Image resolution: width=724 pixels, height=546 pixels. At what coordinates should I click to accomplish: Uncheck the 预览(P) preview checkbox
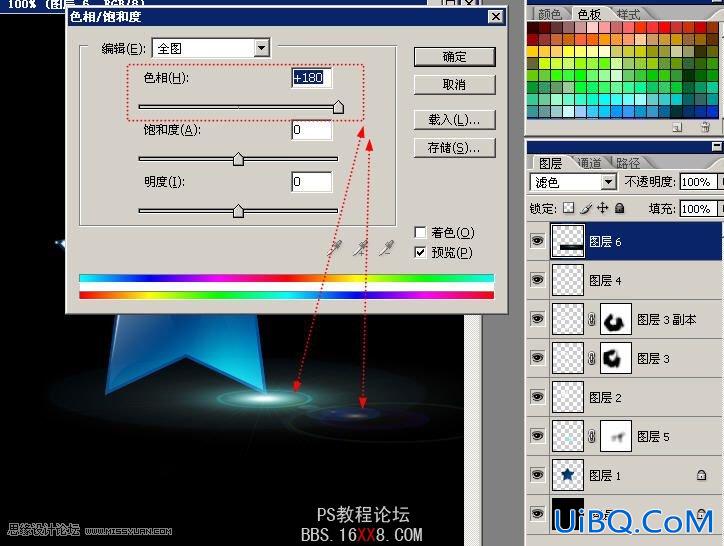pyautogui.click(x=420, y=252)
